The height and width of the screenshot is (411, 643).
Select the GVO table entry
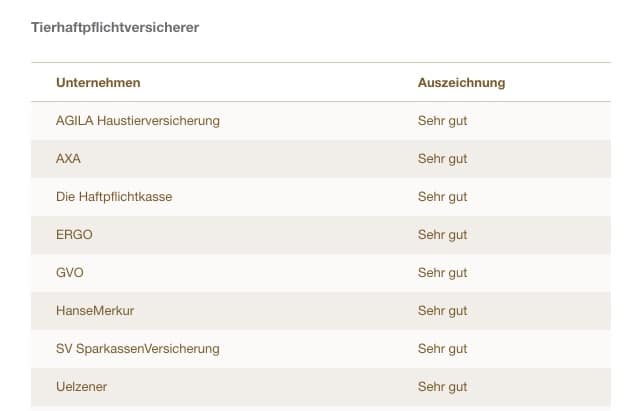pos(70,273)
